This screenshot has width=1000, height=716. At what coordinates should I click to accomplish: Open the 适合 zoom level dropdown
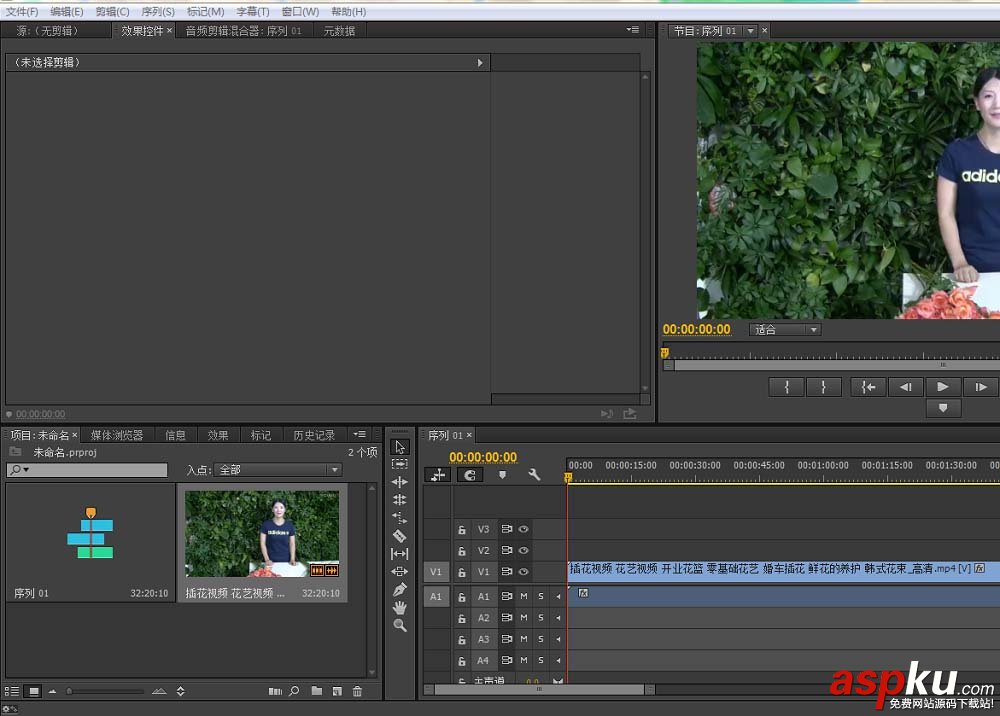click(785, 329)
